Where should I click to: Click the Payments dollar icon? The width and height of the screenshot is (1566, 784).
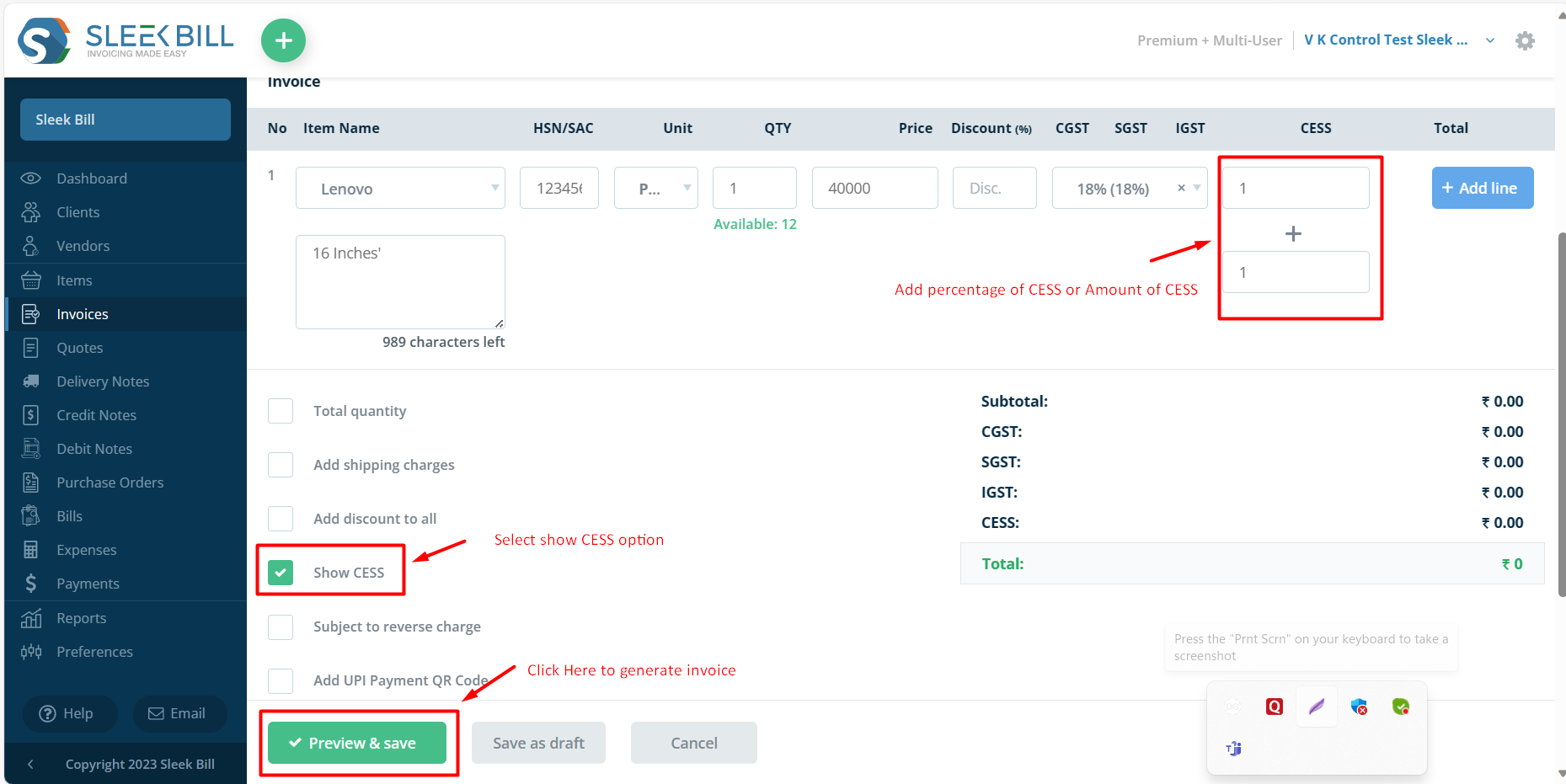(31, 584)
